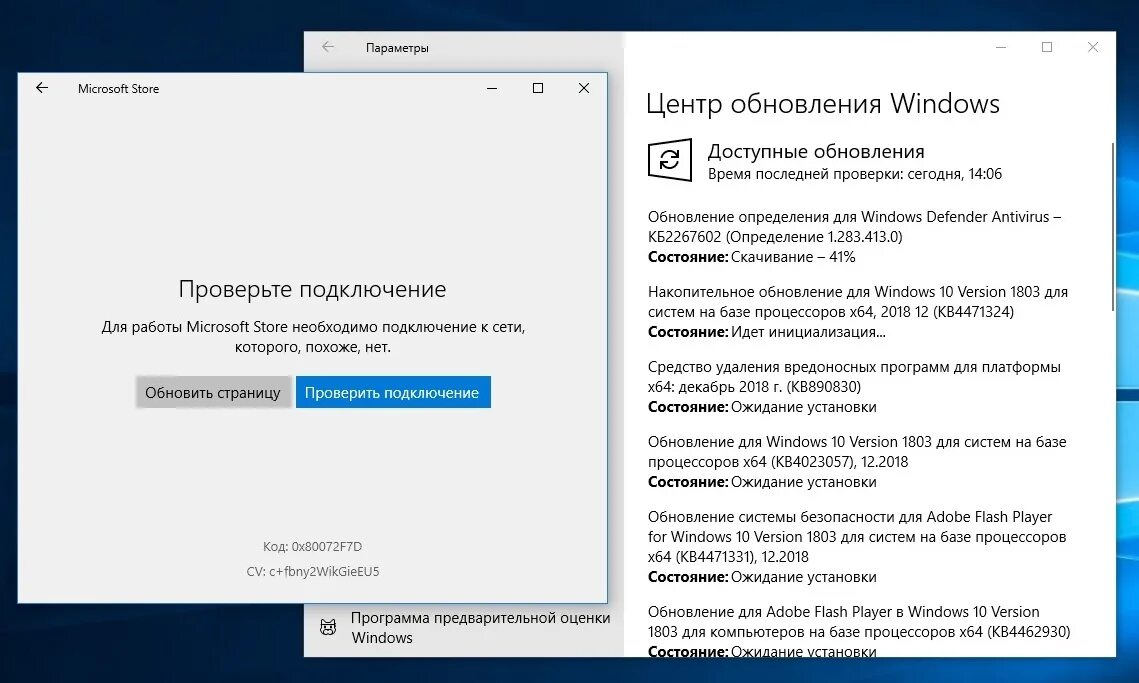Click the cat icon for Программа предварительной оценки

click(x=328, y=627)
